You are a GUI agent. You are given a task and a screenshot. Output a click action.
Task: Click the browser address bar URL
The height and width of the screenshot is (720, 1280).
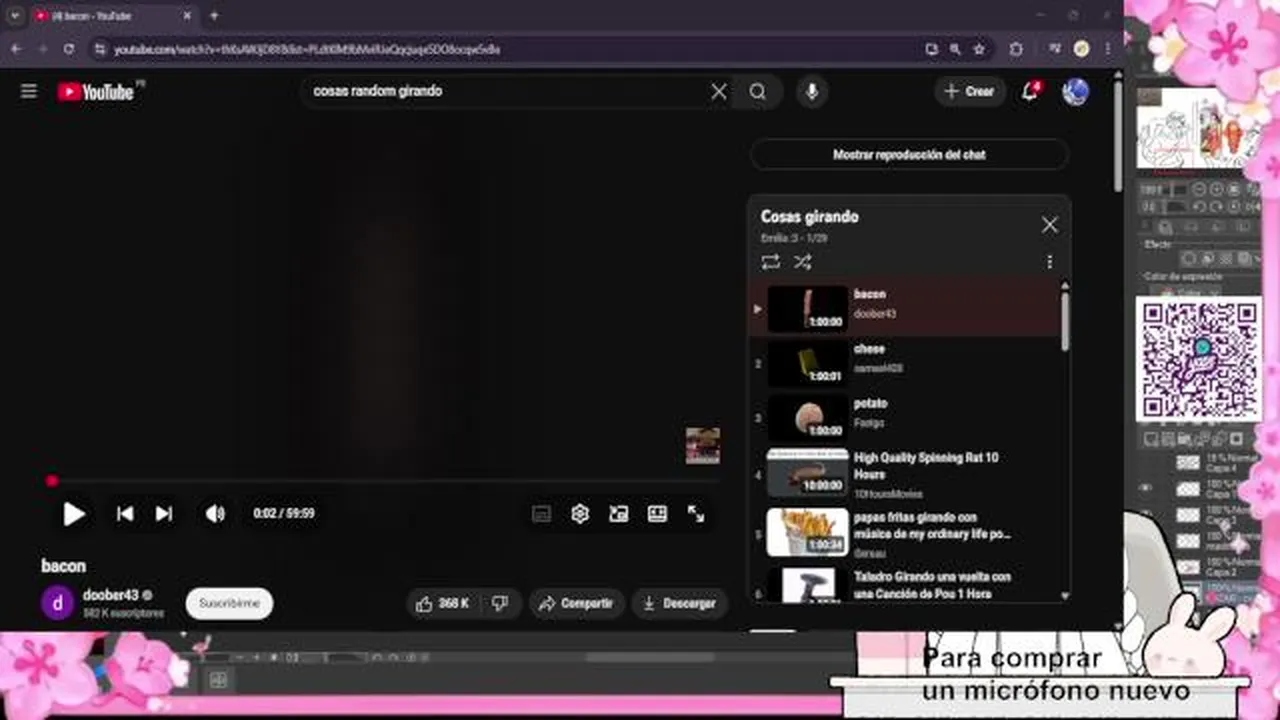307,49
